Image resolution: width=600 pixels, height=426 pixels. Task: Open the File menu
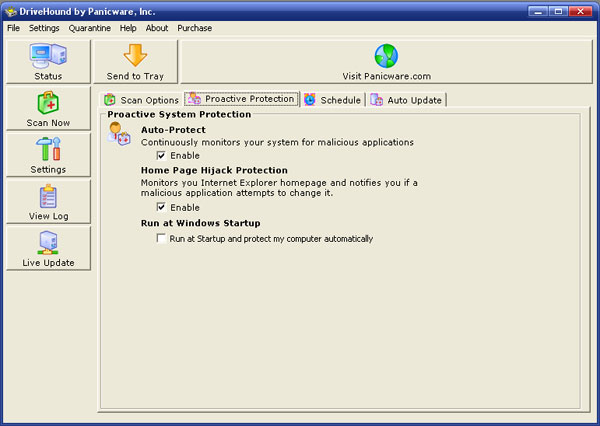13,28
